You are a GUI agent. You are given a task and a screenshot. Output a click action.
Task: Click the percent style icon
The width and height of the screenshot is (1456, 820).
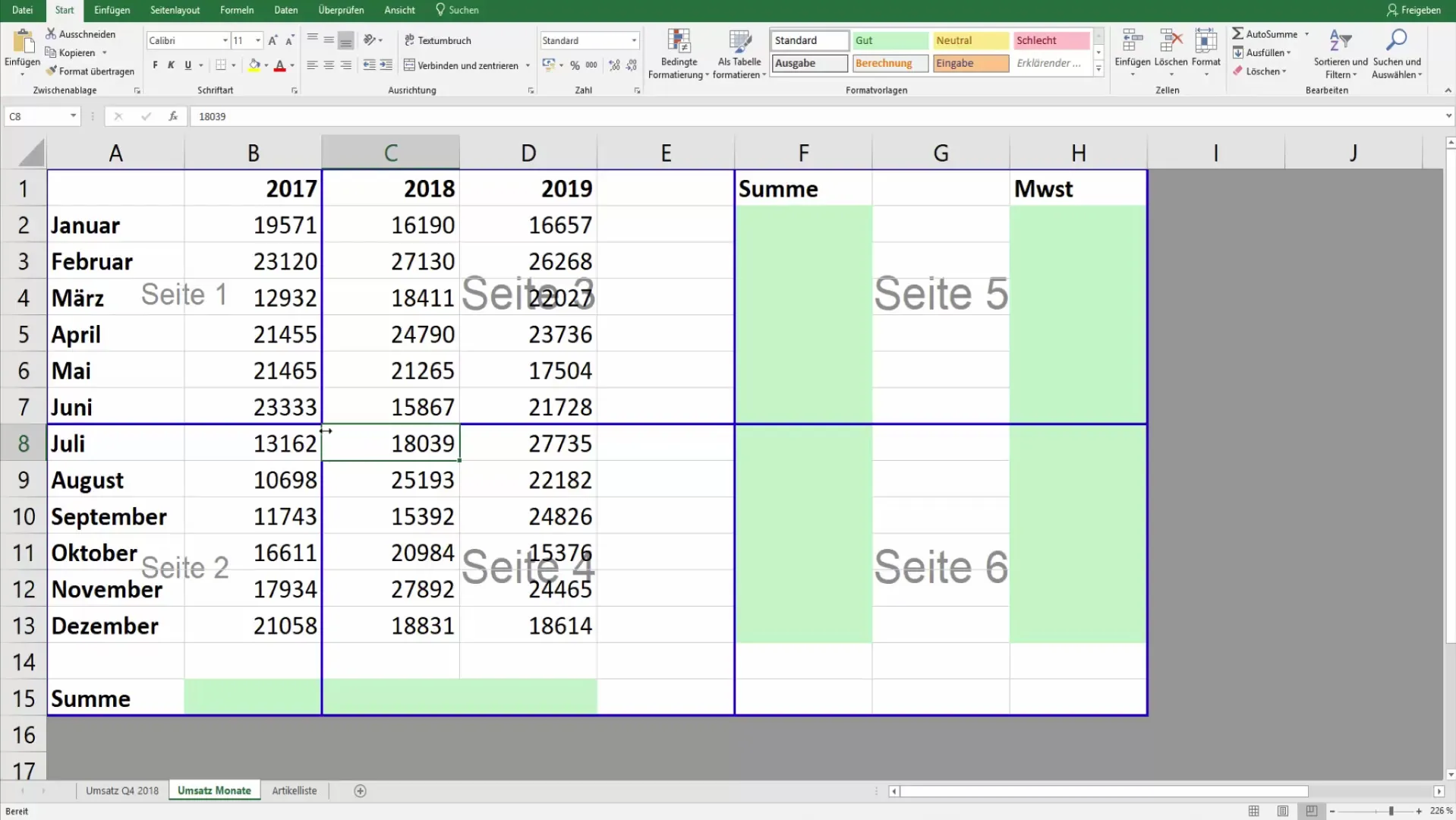tap(575, 65)
